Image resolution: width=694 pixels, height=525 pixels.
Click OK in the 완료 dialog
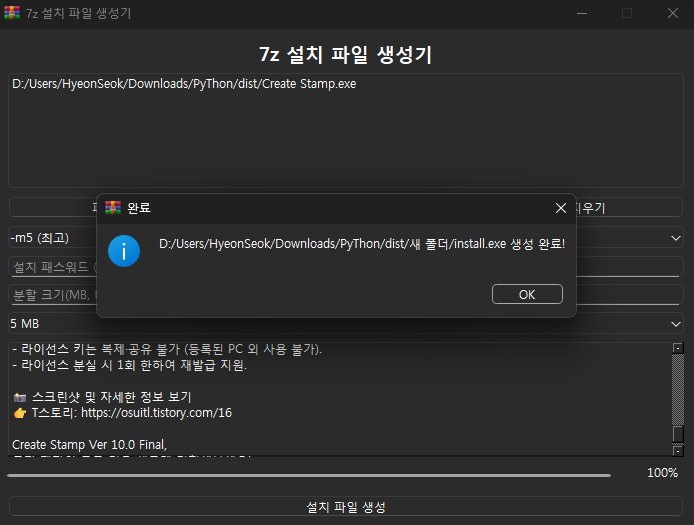point(527,294)
